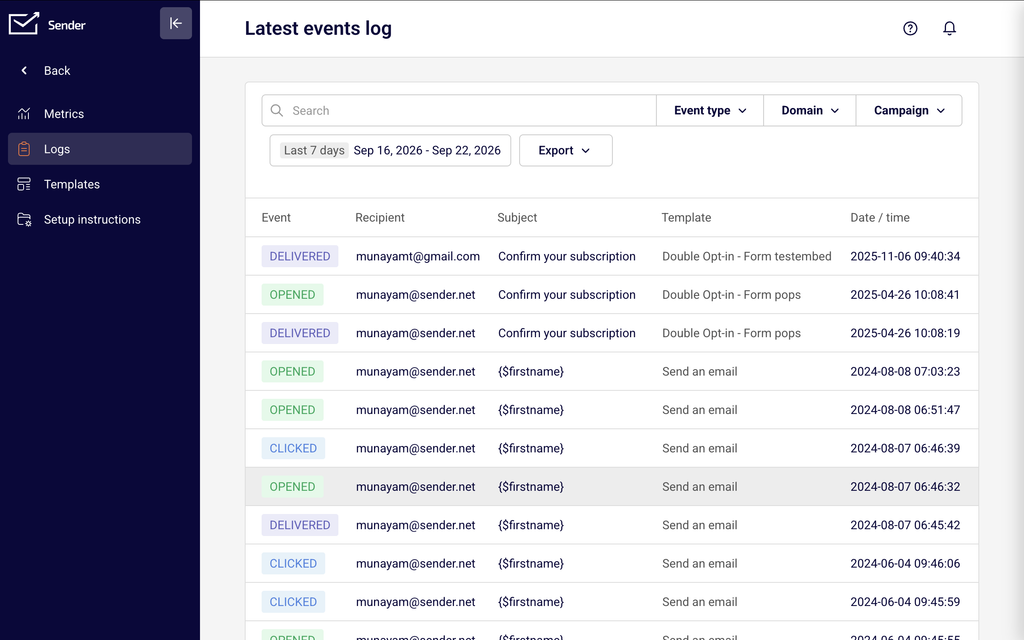Click CLICKED badge dated 2024-06-04 09:46:06
Image resolution: width=1024 pixels, height=640 pixels.
[293, 564]
